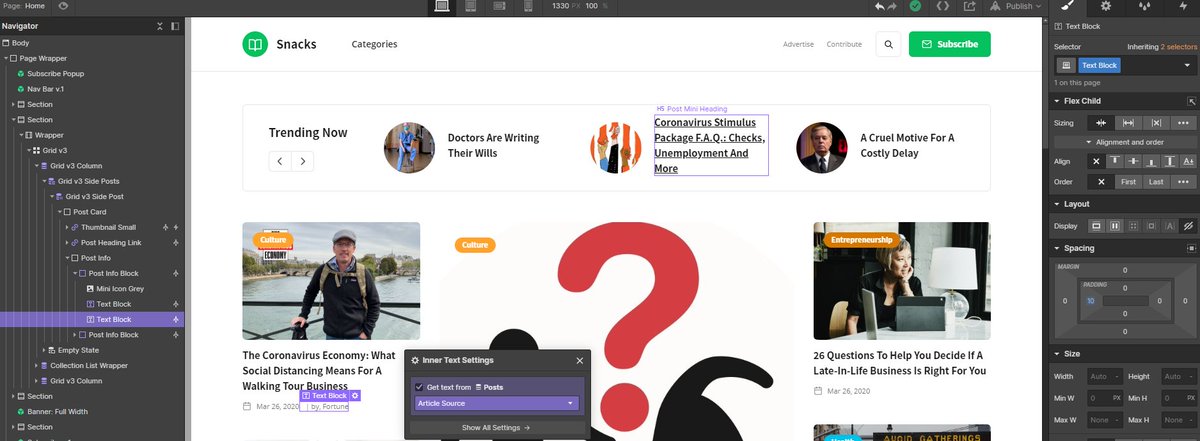Click the page preview eye icon

[x=64, y=5]
